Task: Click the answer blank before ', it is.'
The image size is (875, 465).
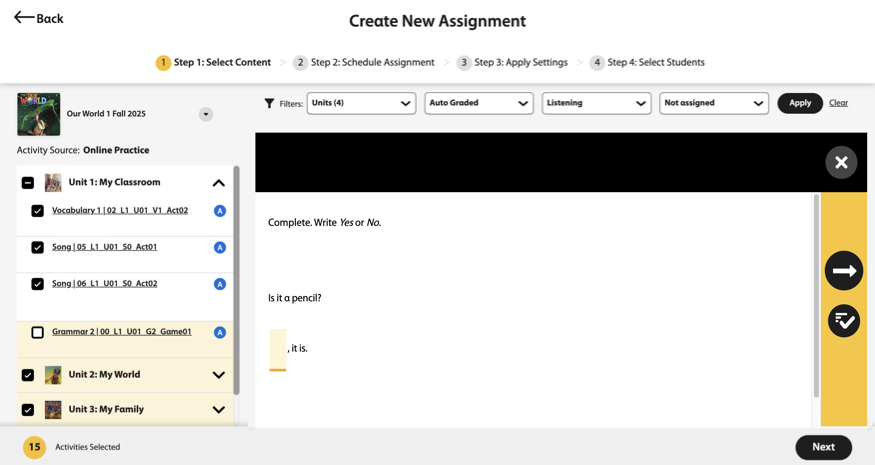Action: [x=277, y=350]
